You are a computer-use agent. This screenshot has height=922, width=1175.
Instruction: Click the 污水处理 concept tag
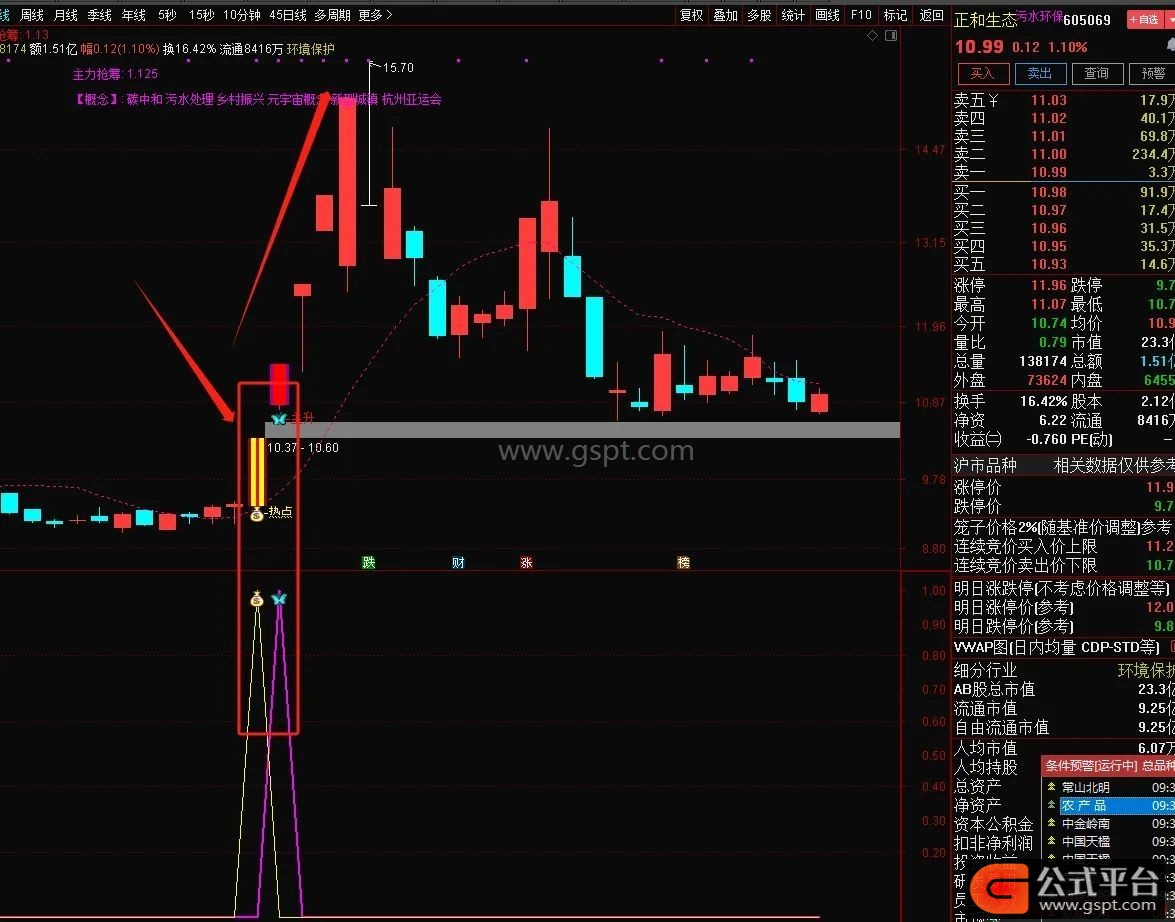(x=190, y=99)
